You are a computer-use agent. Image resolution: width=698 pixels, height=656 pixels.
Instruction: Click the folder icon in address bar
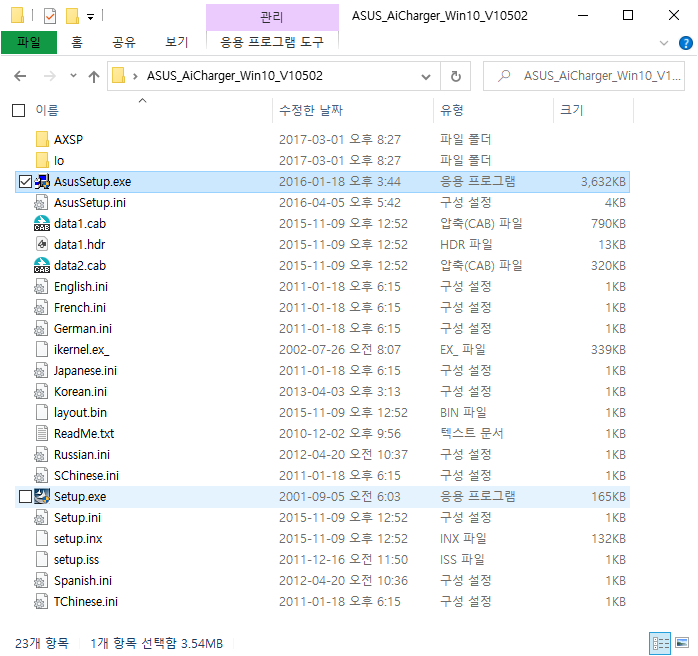118,76
